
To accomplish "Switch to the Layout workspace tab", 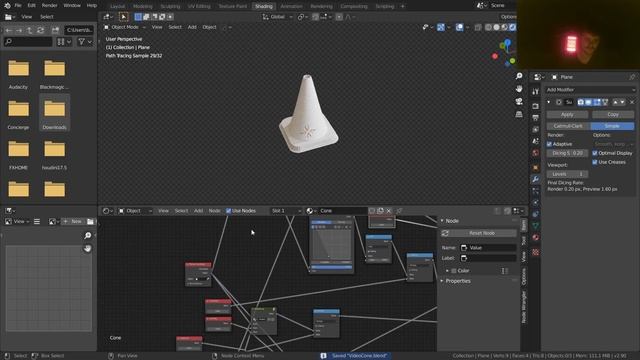I will coord(118,6).
